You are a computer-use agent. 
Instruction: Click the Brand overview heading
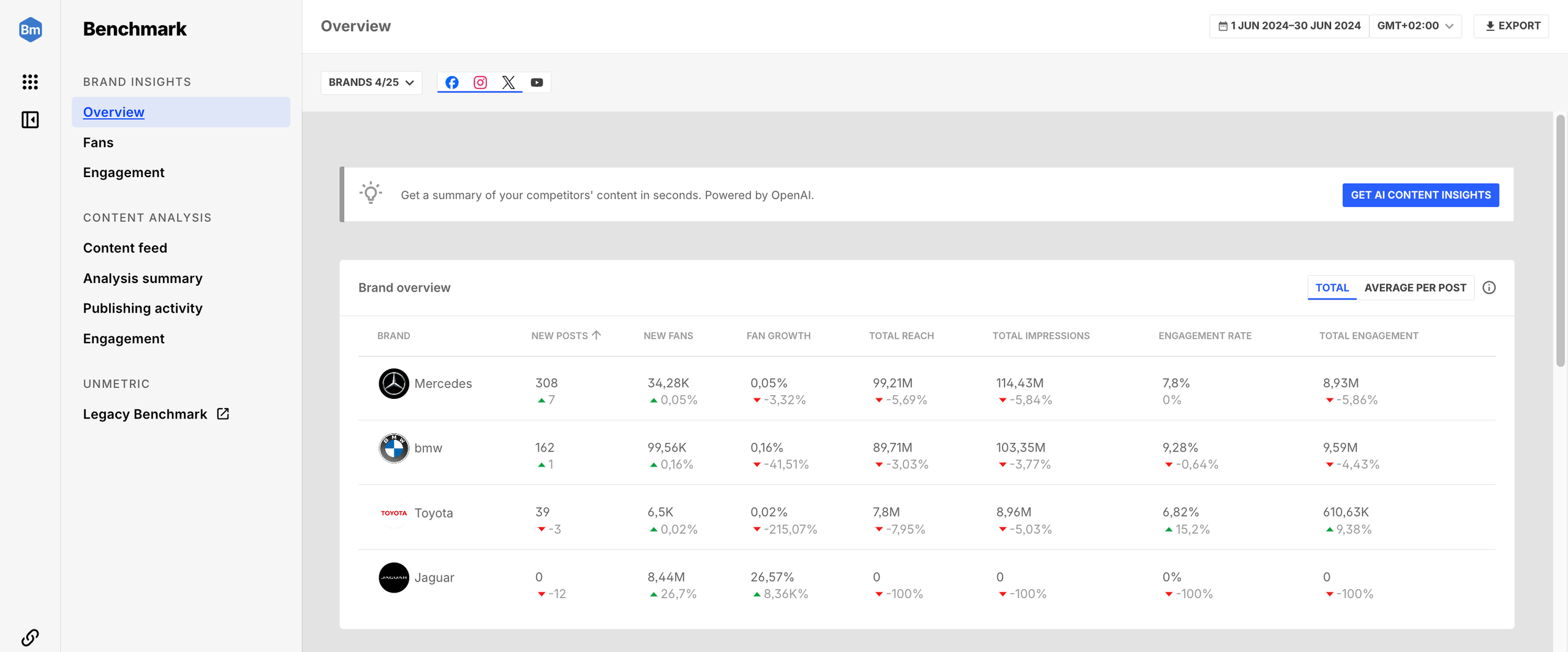click(404, 287)
